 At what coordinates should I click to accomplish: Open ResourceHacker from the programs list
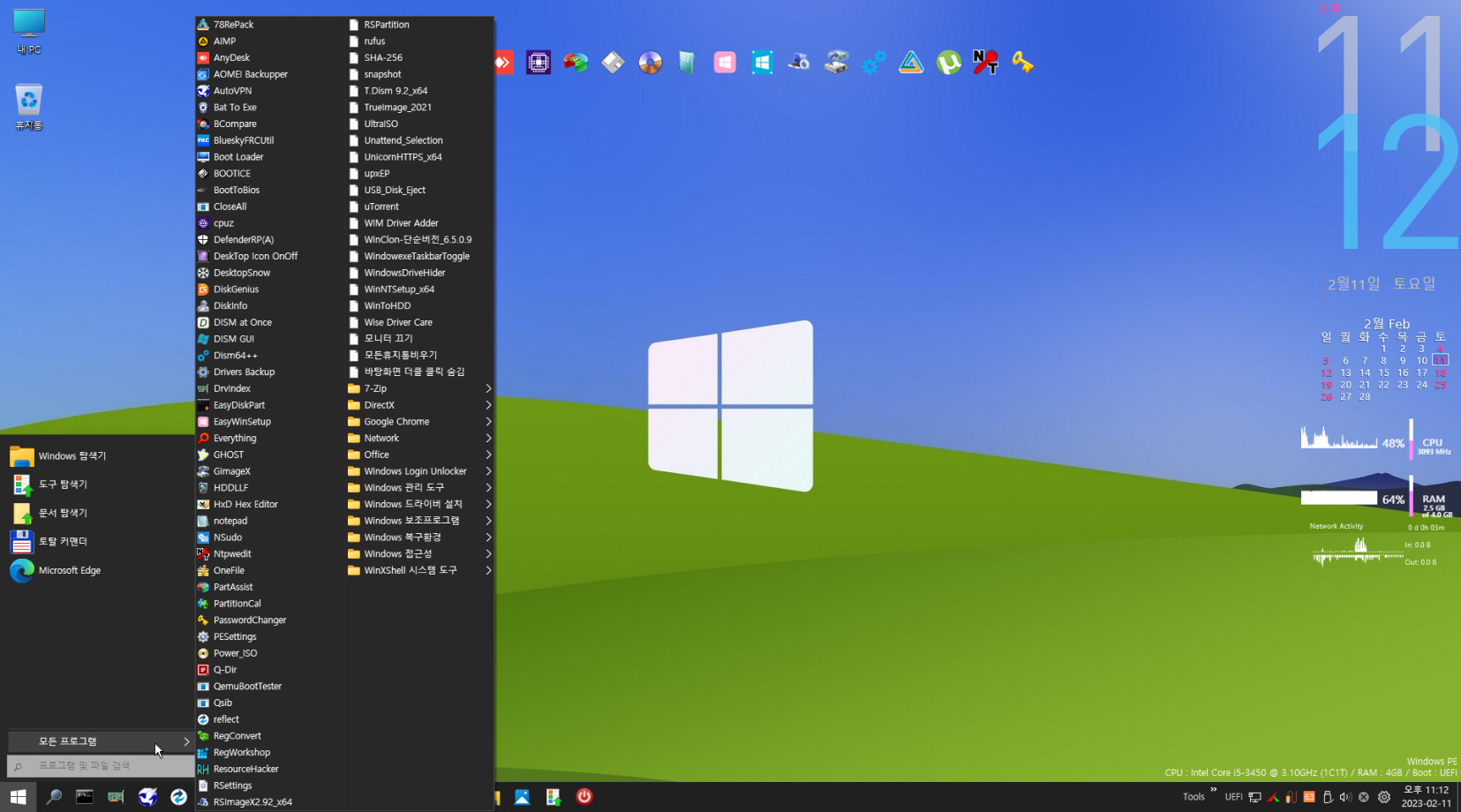click(x=270, y=770)
